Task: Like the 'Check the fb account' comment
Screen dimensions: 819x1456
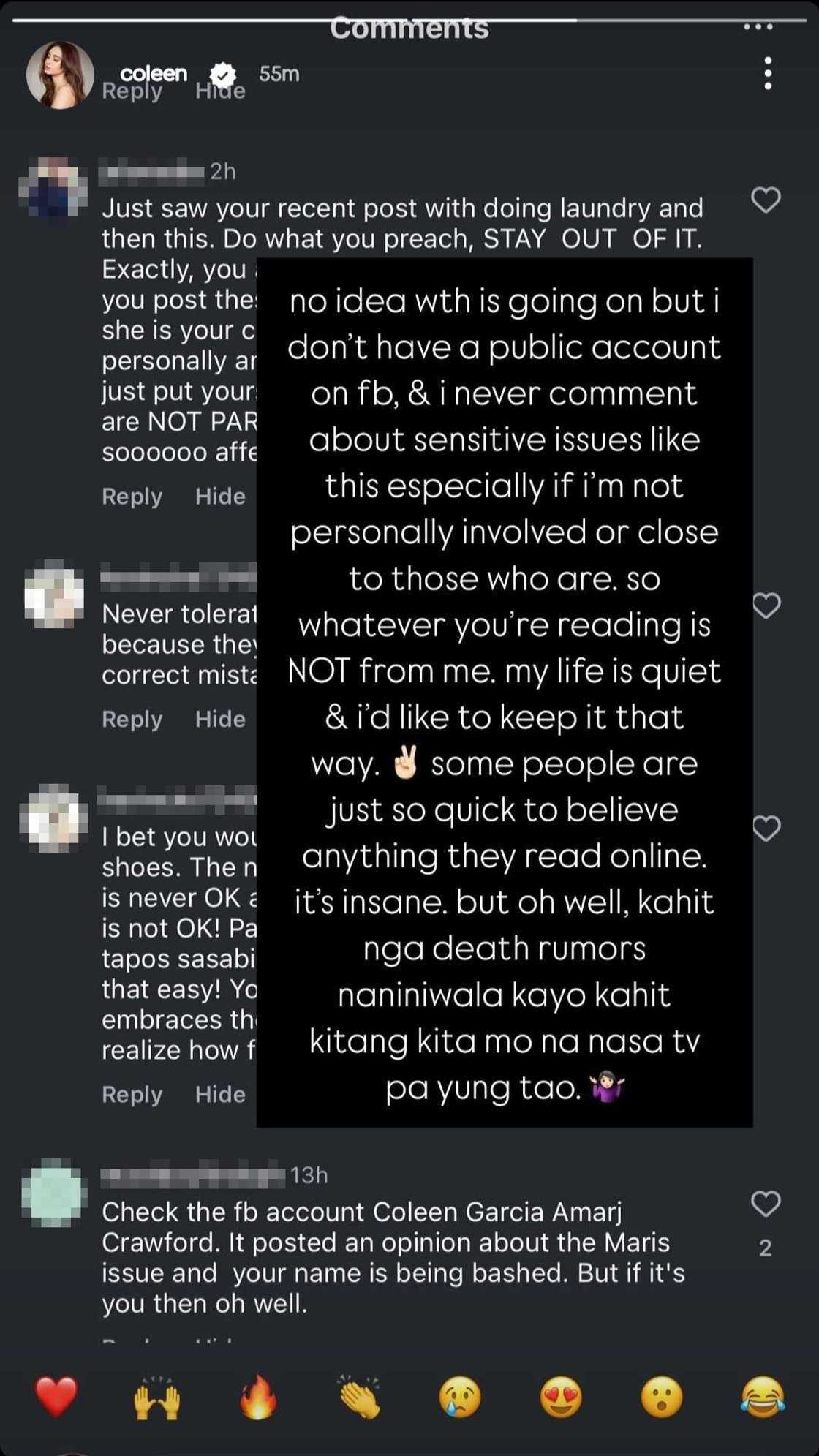Action: coord(766,1204)
